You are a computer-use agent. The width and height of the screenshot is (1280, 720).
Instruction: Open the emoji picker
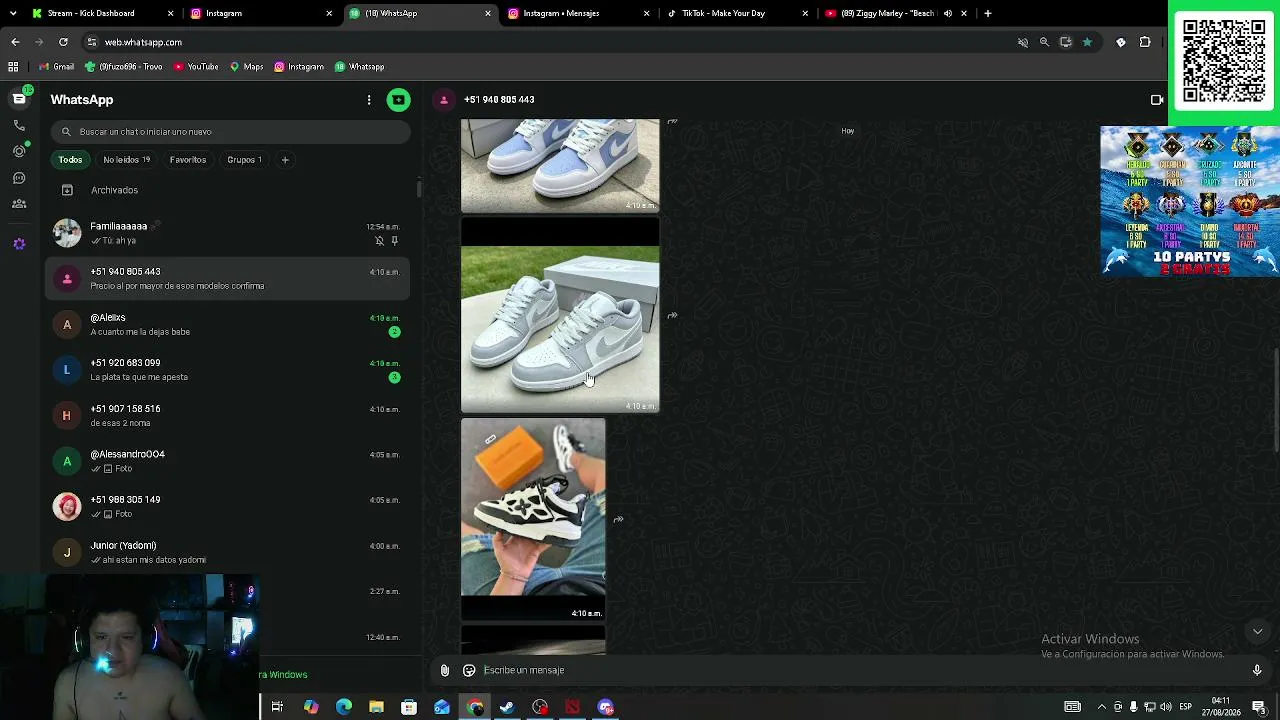[469, 670]
